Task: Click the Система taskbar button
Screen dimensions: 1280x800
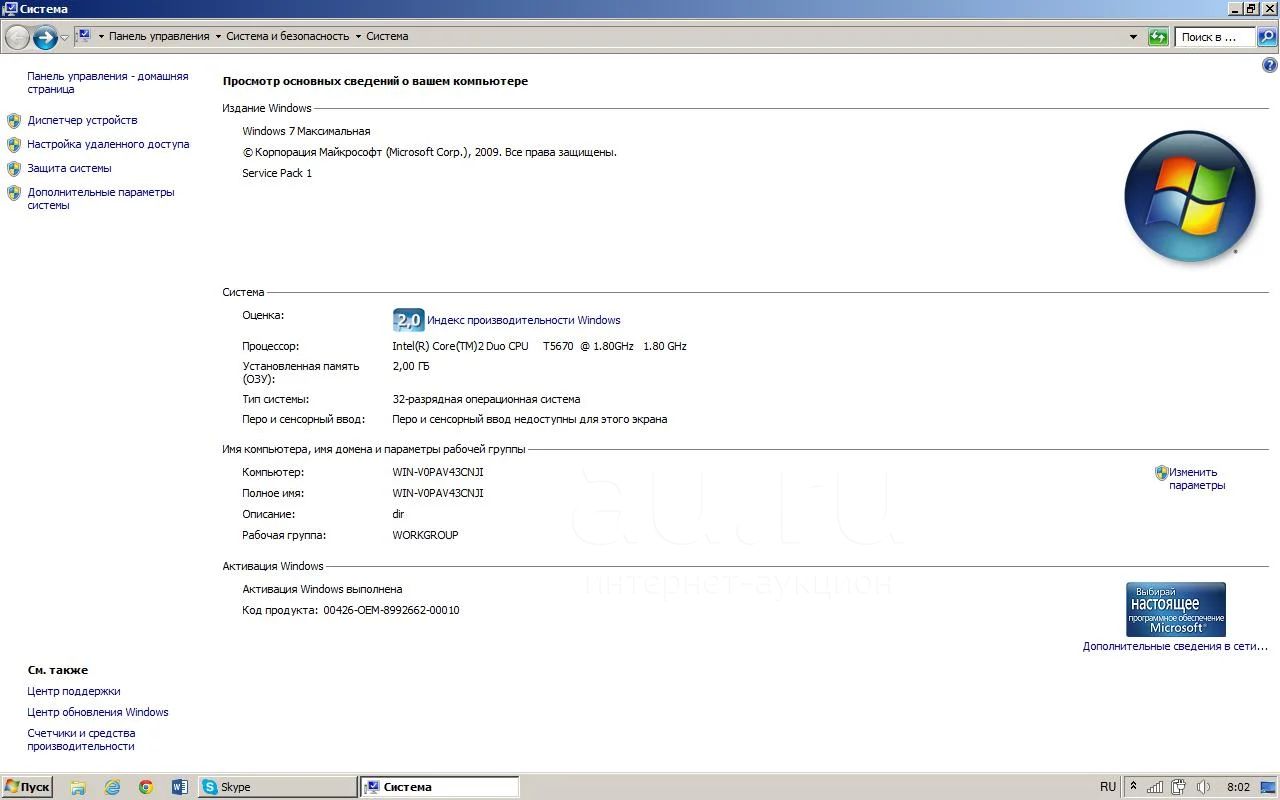Action: (x=440, y=787)
